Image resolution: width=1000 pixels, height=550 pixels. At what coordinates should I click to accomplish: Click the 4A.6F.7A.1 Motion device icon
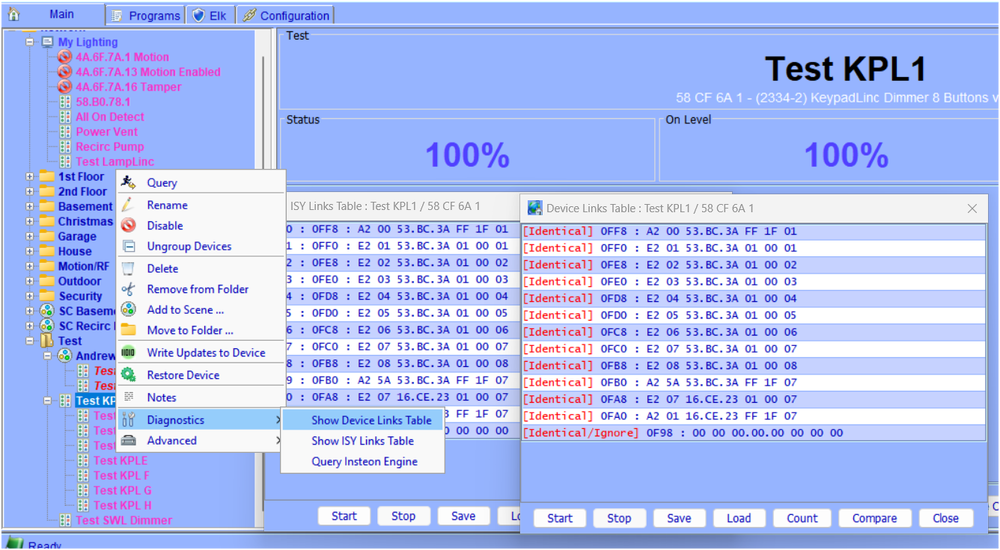point(65,58)
